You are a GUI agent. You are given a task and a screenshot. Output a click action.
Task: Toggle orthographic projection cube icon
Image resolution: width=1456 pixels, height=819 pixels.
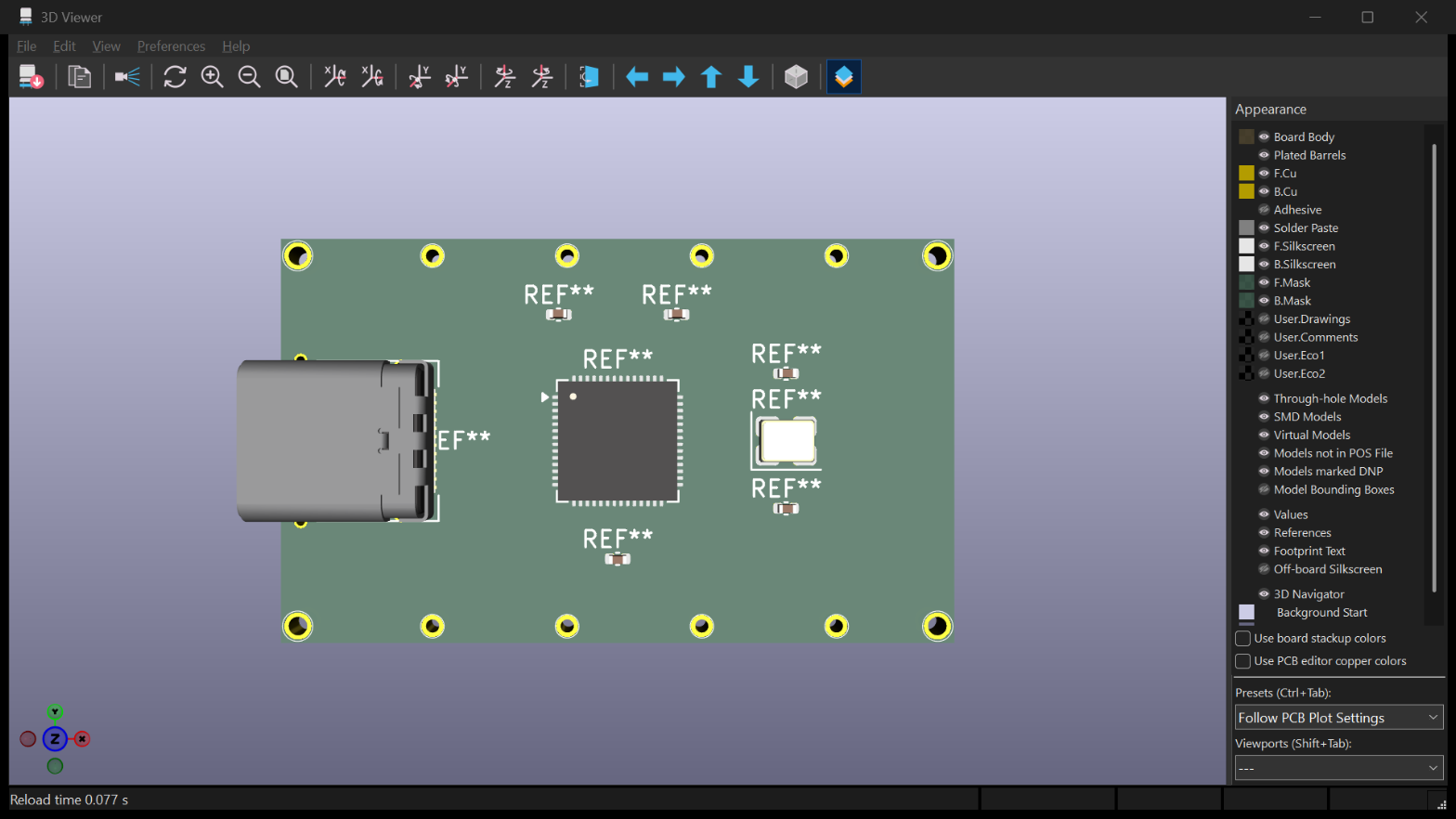[796, 77]
